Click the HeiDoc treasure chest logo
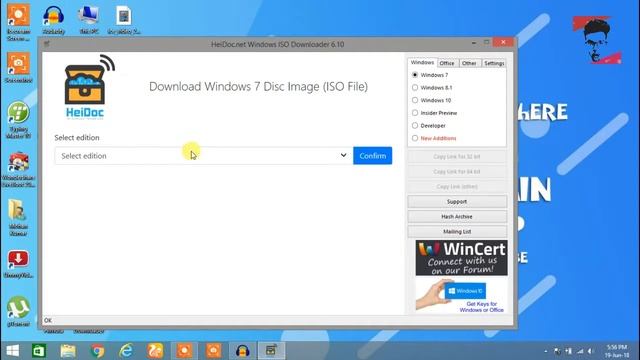This screenshot has height=360, width=640. coord(88,87)
